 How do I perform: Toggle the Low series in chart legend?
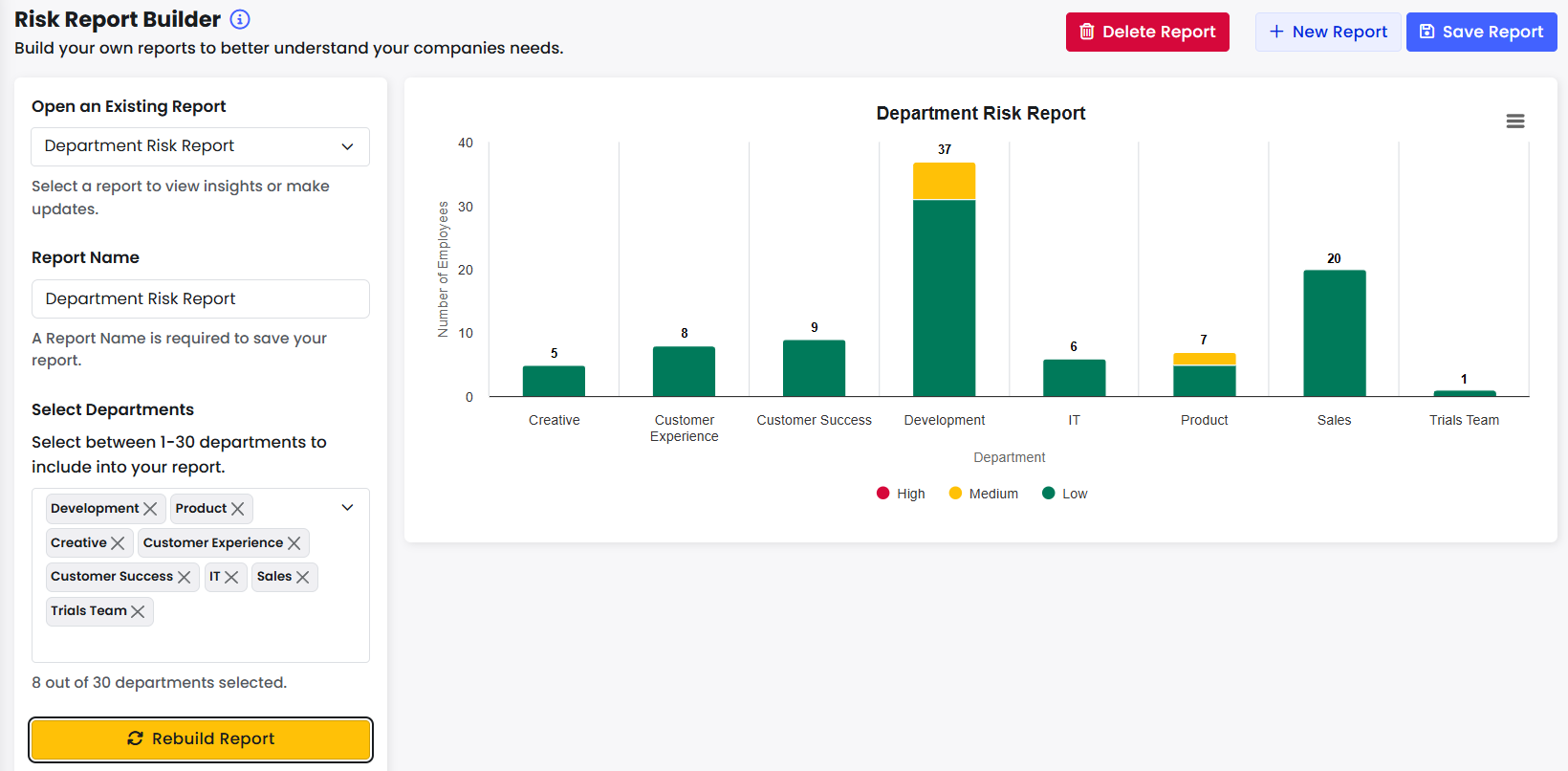pyautogui.click(x=1065, y=494)
